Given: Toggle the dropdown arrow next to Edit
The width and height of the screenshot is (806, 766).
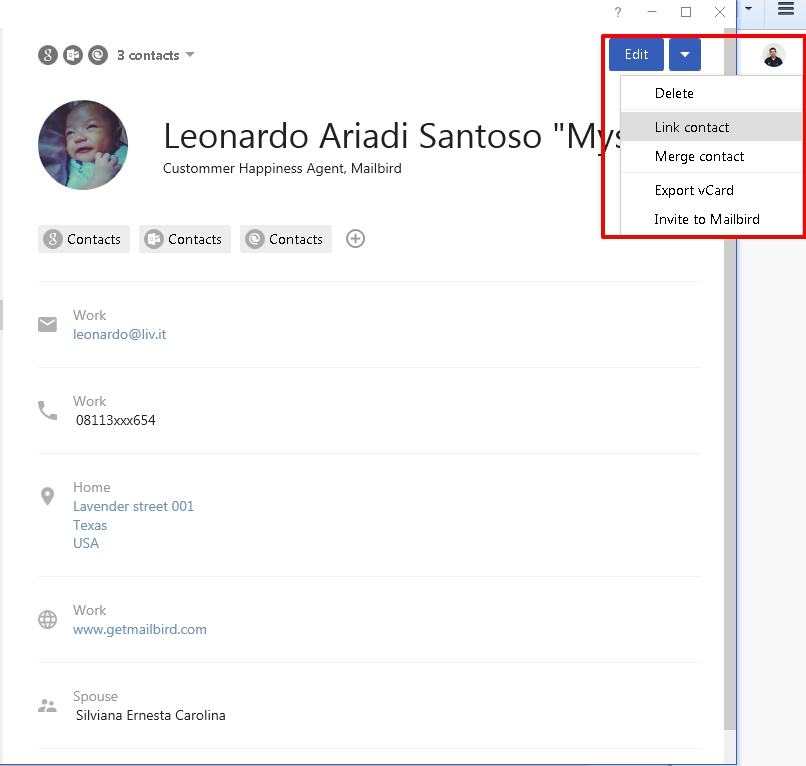Looking at the screenshot, I should click(x=685, y=54).
